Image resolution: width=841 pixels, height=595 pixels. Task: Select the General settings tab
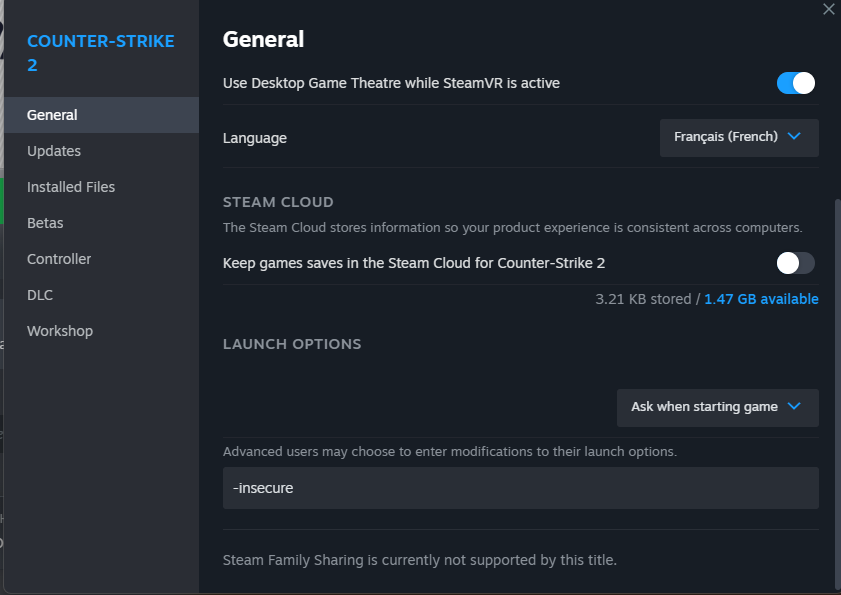(52, 115)
